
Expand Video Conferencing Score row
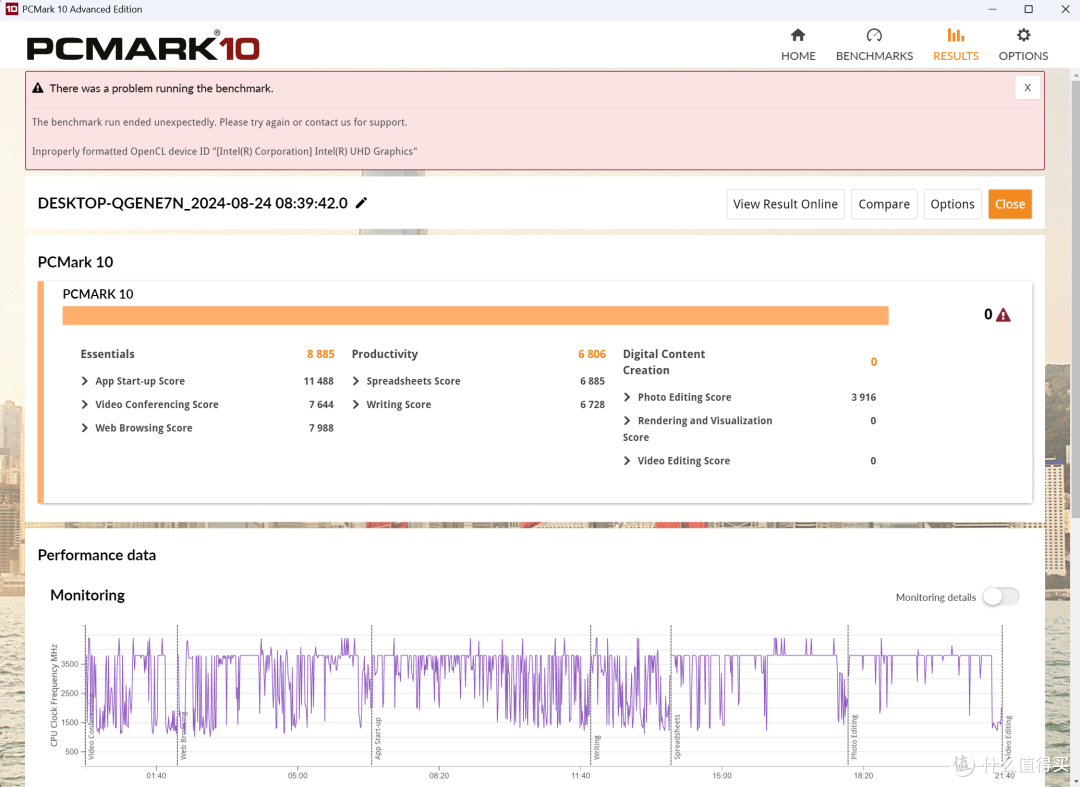click(x=85, y=404)
